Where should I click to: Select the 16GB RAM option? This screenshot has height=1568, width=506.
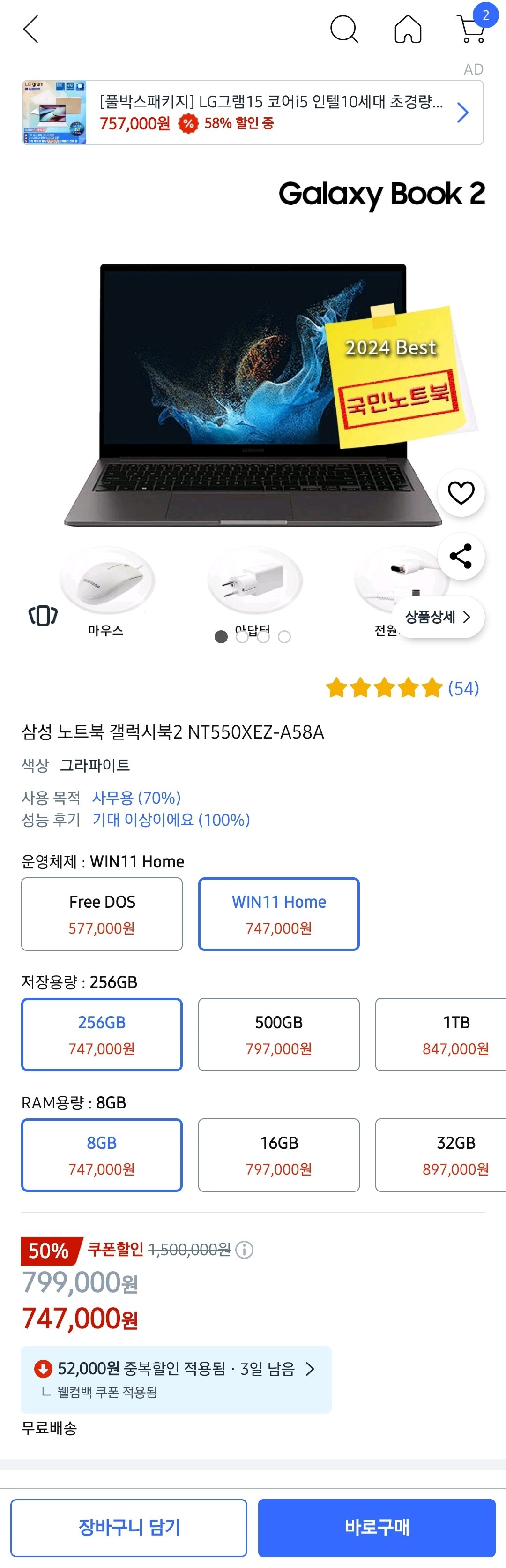(279, 1155)
